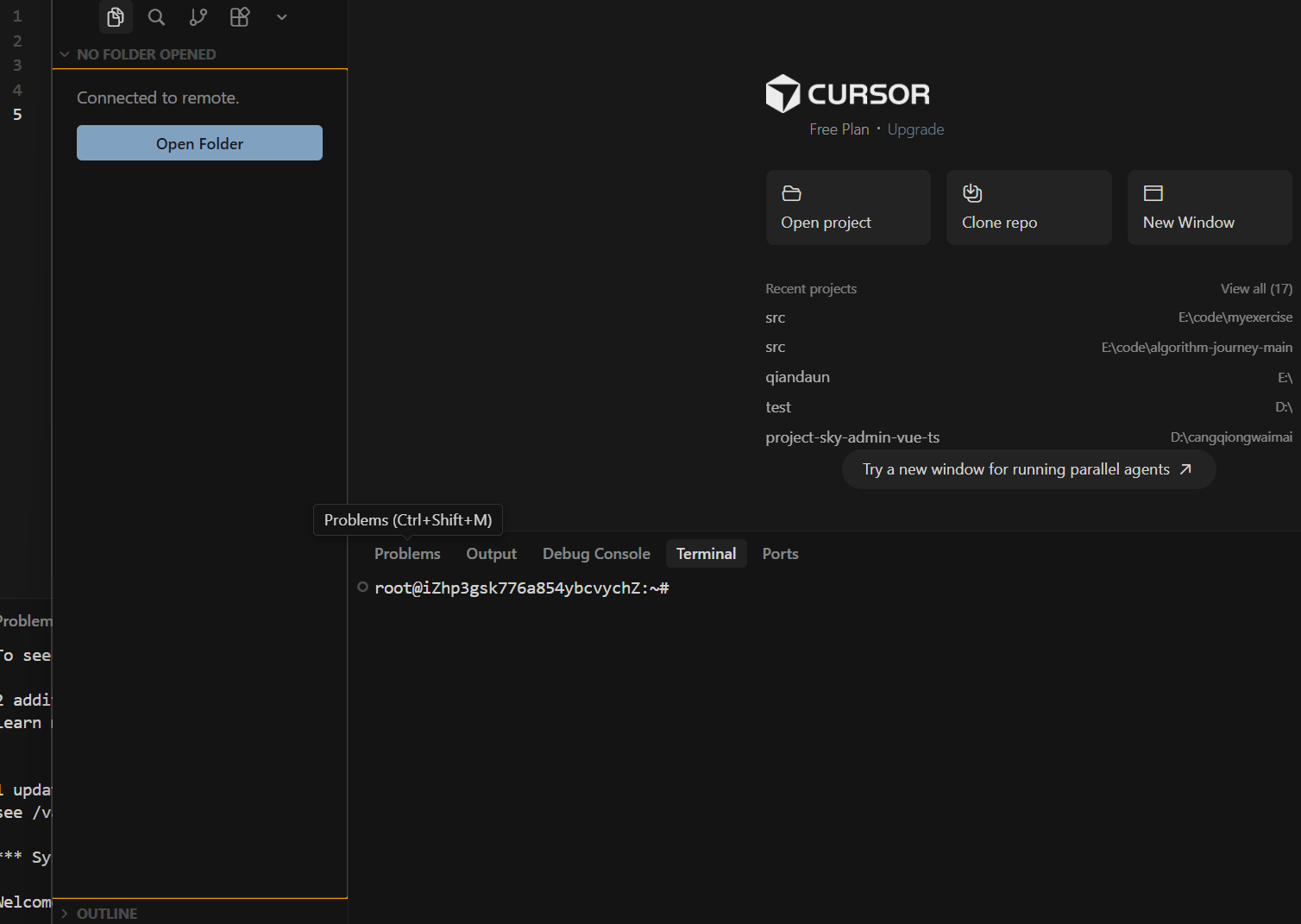Click the Upgrade link
The image size is (1301, 924).
point(915,129)
